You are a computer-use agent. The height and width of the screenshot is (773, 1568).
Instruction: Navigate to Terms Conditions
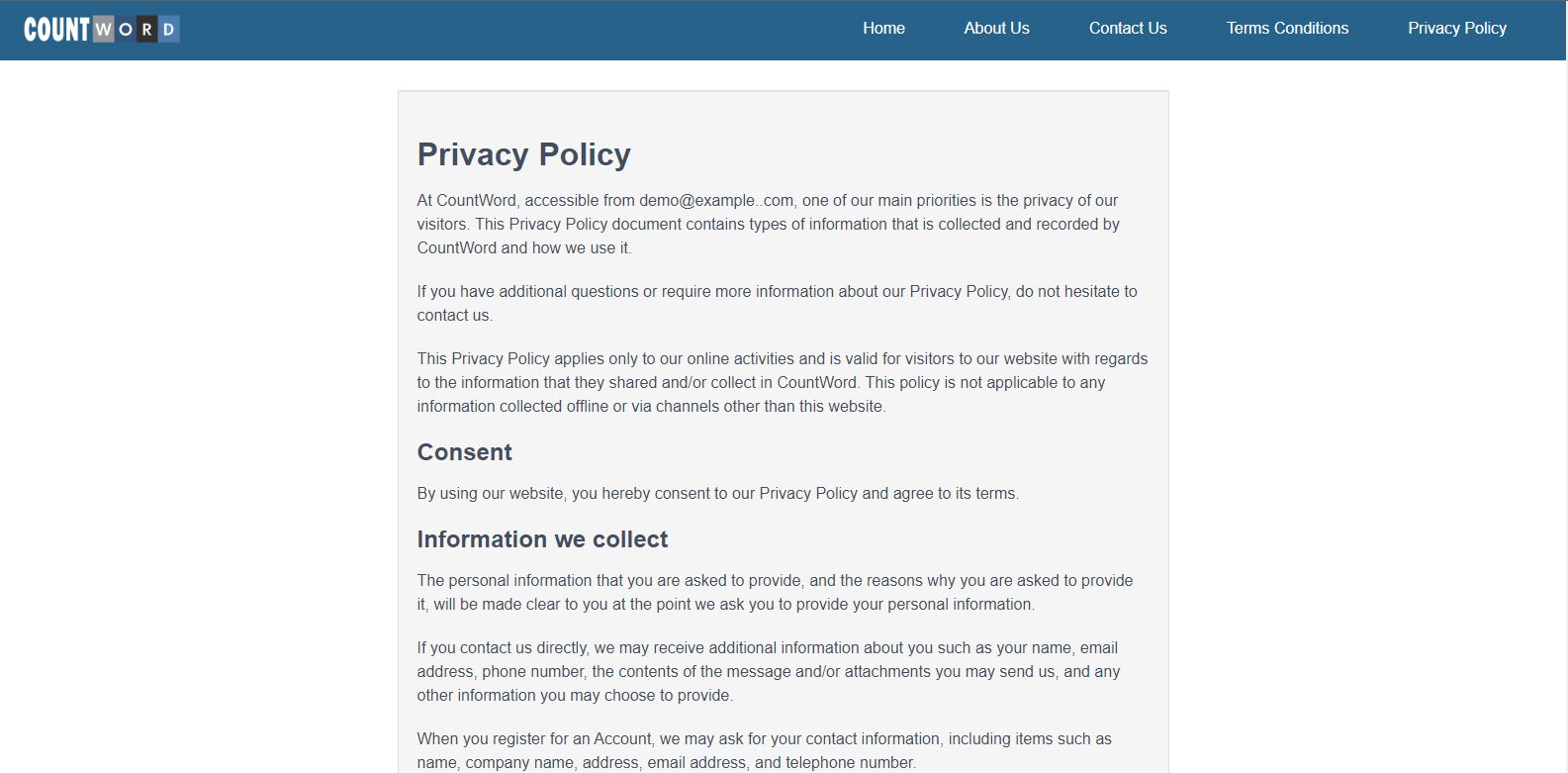[x=1287, y=29]
